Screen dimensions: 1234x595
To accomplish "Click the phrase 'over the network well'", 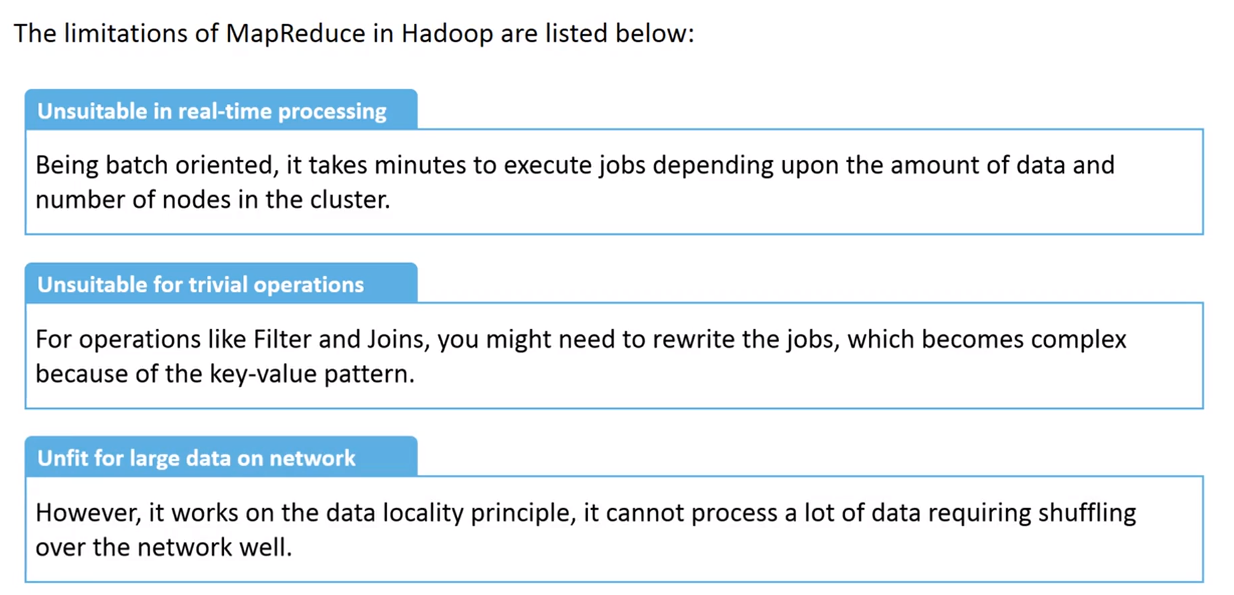I will tap(164, 548).
